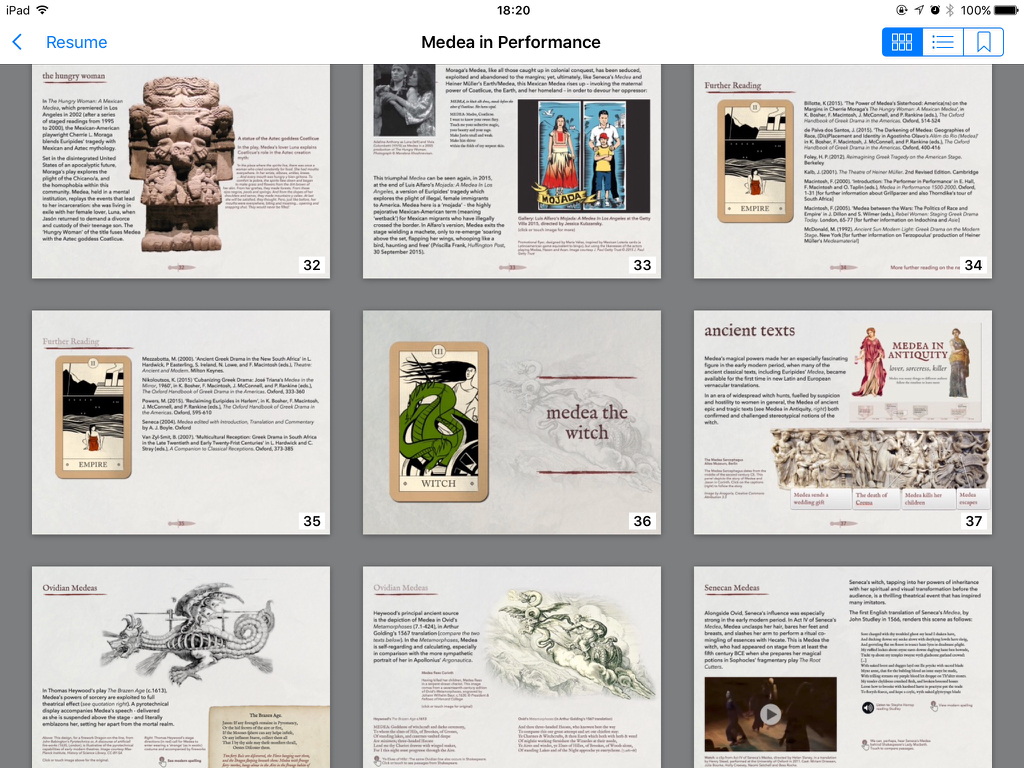
Task: Open page 34 Further Reading thumbnail
Action: [x=842, y=171]
